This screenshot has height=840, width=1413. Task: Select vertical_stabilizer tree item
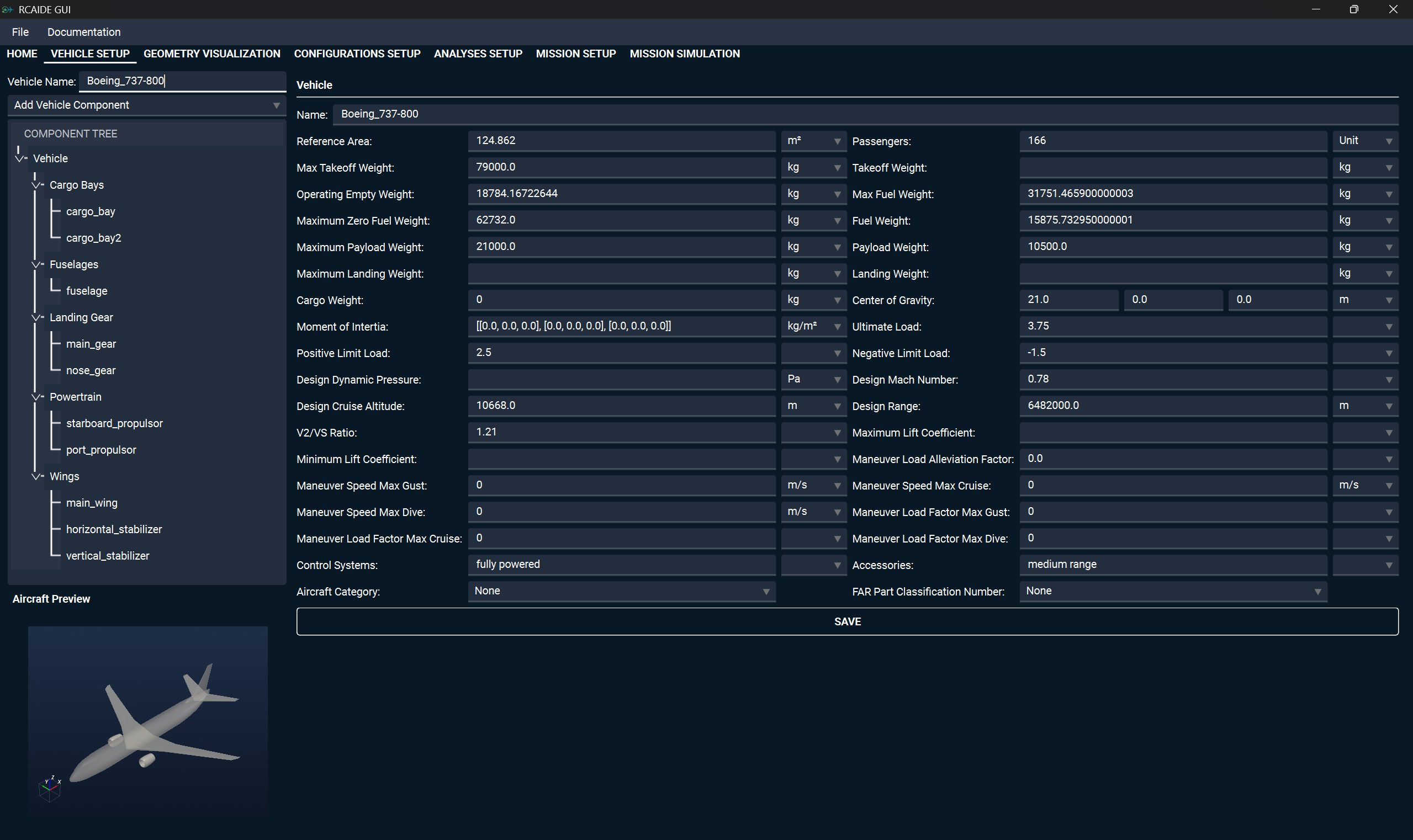tap(108, 556)
